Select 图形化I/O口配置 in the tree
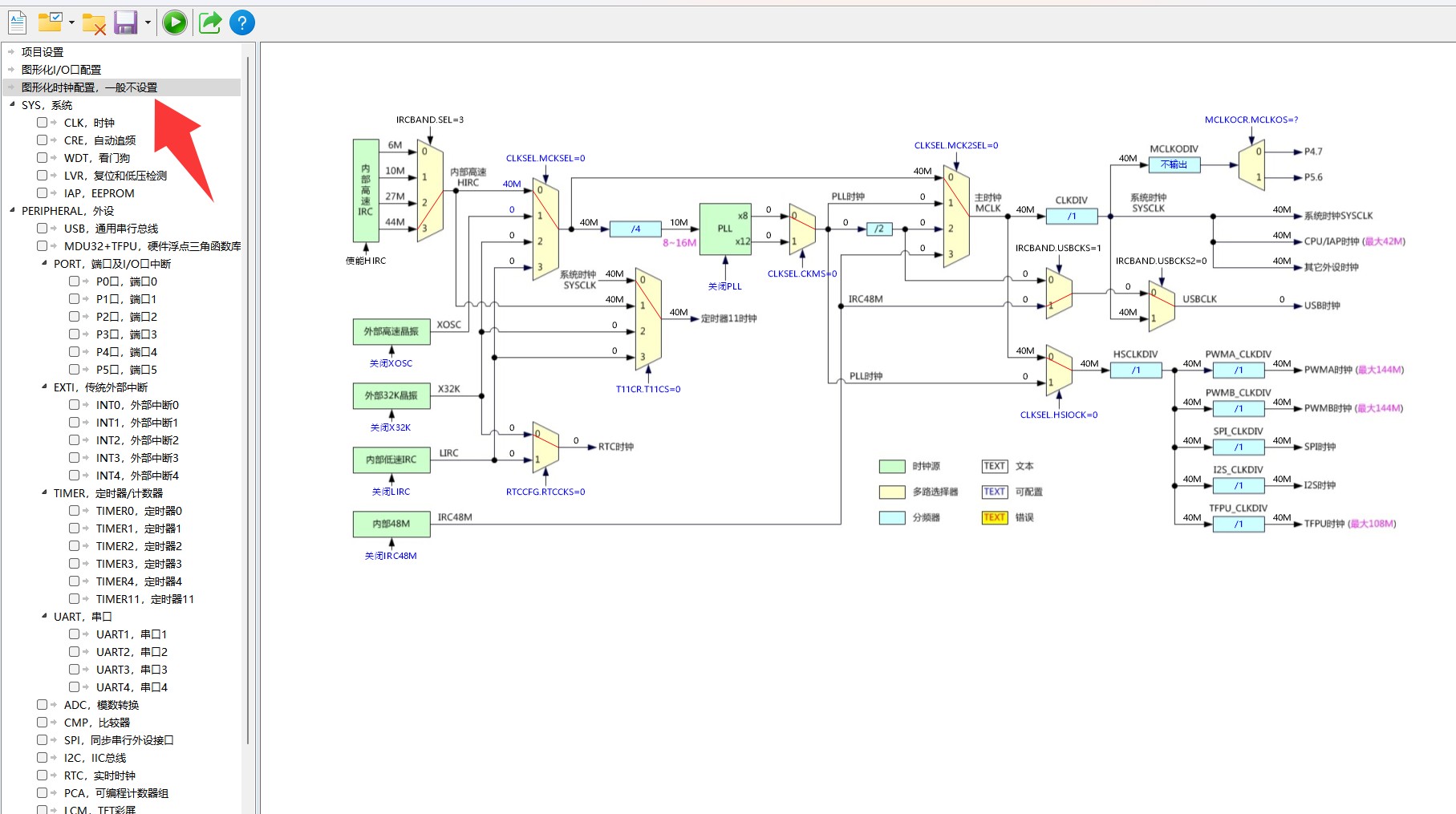1456x814 pixels. point(61,70)
